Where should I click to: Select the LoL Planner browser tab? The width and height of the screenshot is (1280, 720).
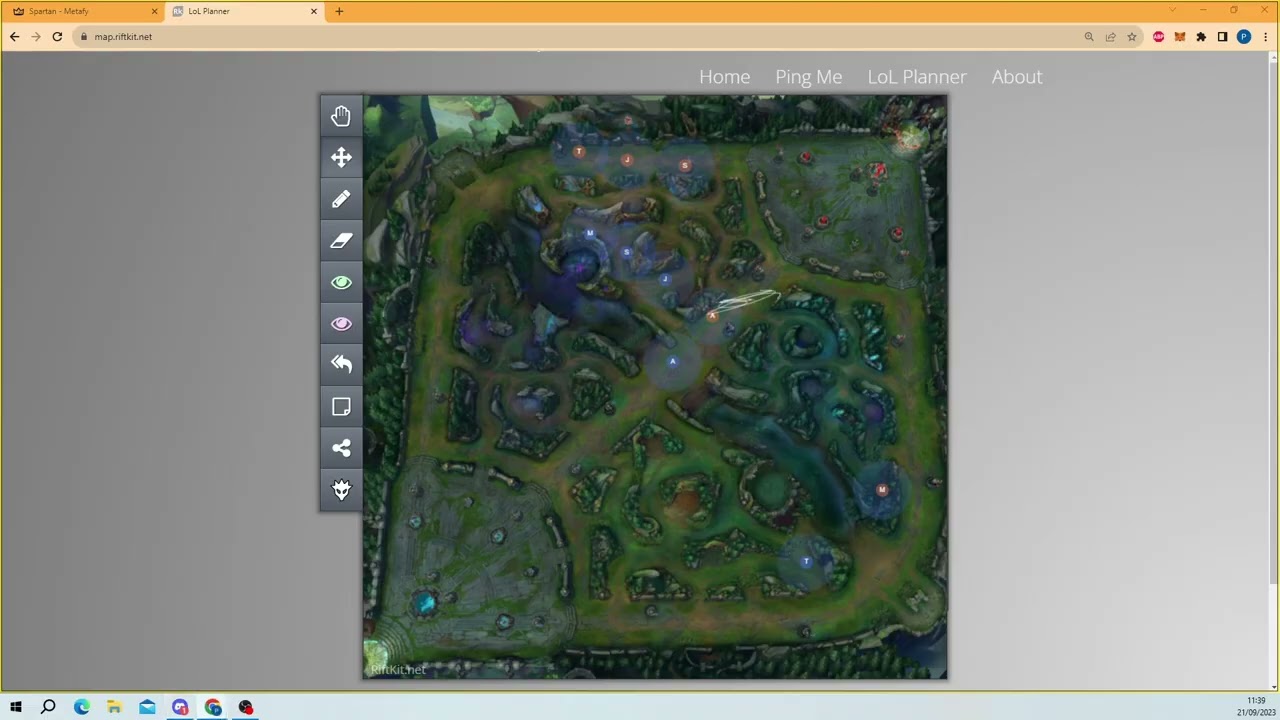(244, 11)
